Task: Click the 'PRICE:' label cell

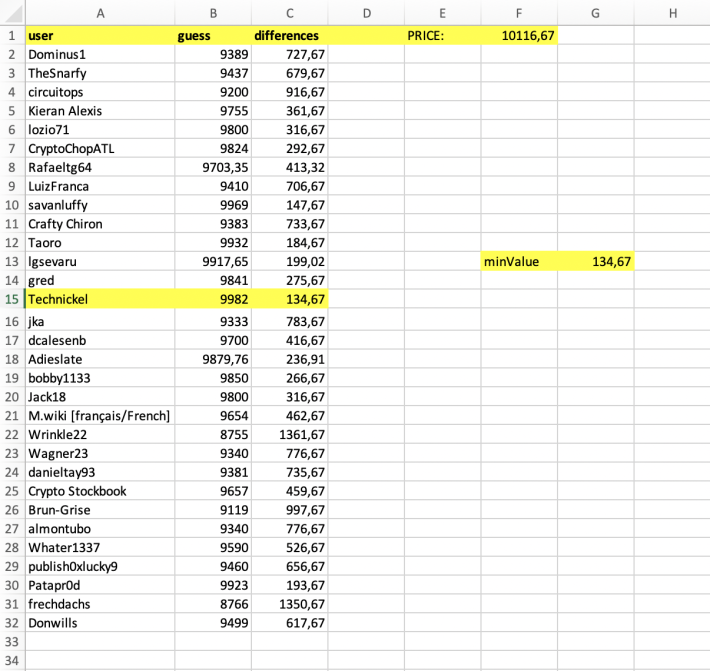Action: 442,35
